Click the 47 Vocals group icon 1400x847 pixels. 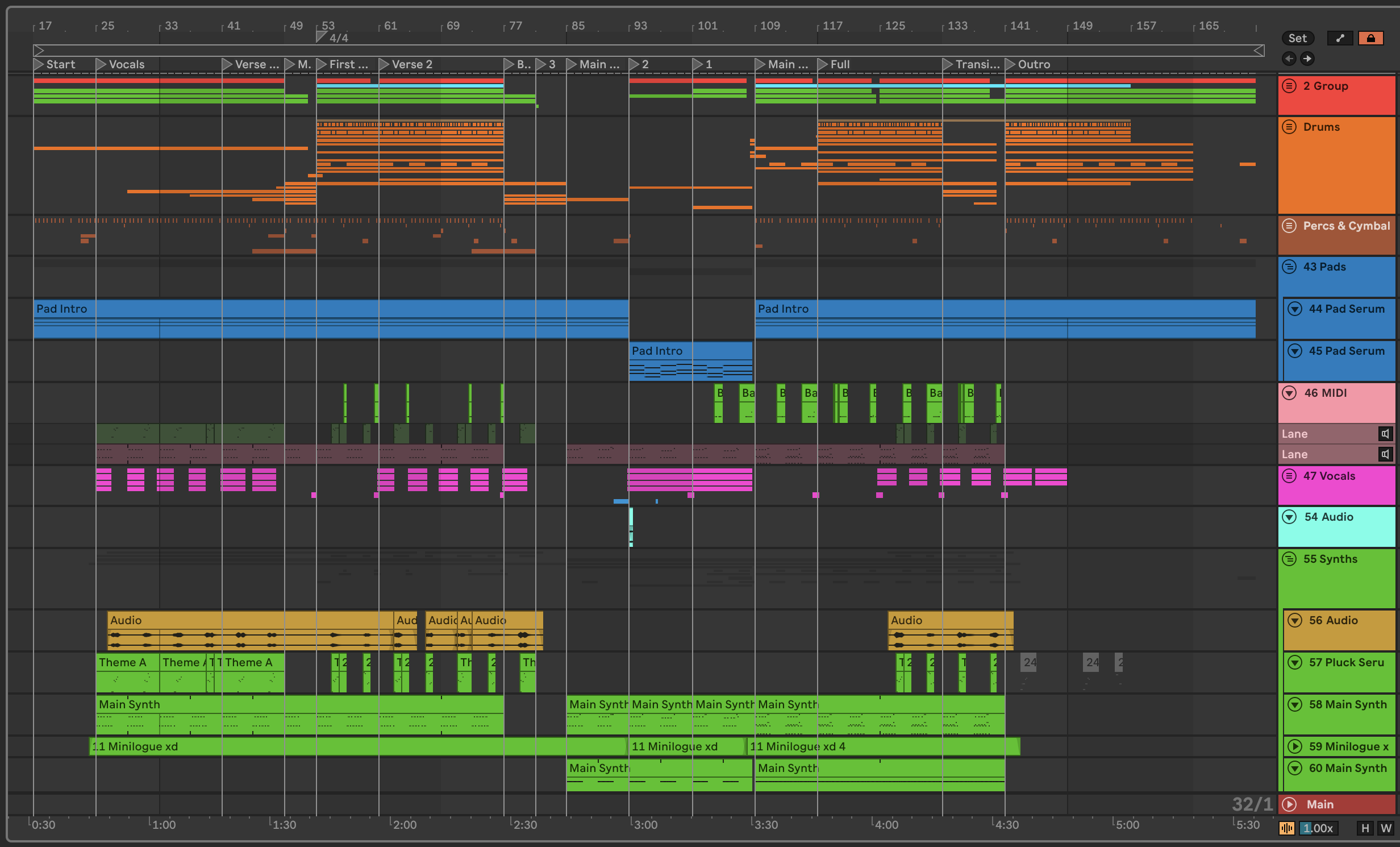click(x=1289, y=476)
